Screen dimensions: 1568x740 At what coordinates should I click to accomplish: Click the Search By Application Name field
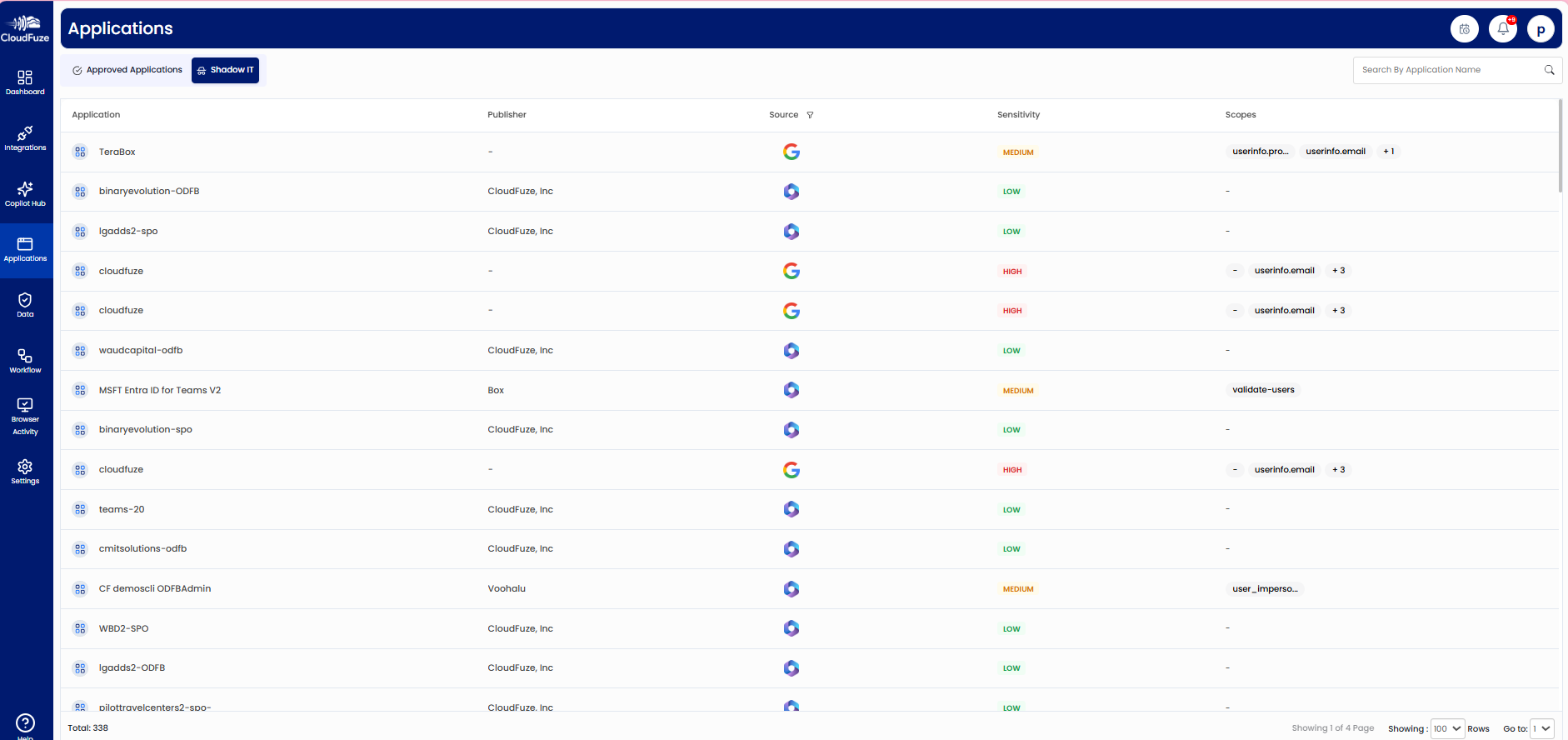tap(1450, 70)
